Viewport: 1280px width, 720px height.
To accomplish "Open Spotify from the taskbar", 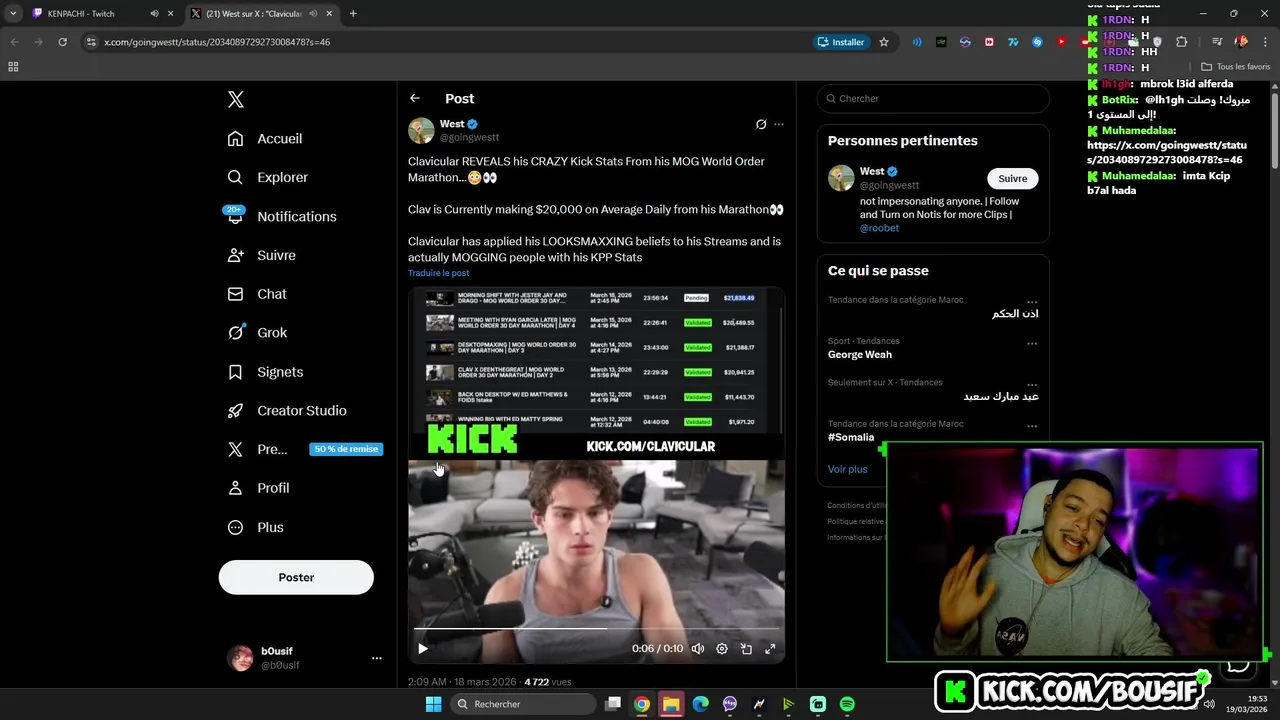I will 847,704.
